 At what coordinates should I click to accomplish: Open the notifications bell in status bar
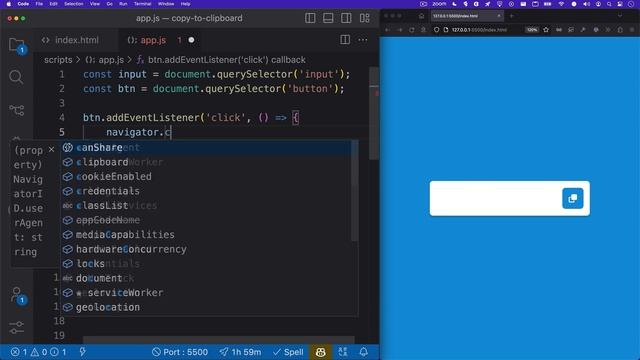363,352
